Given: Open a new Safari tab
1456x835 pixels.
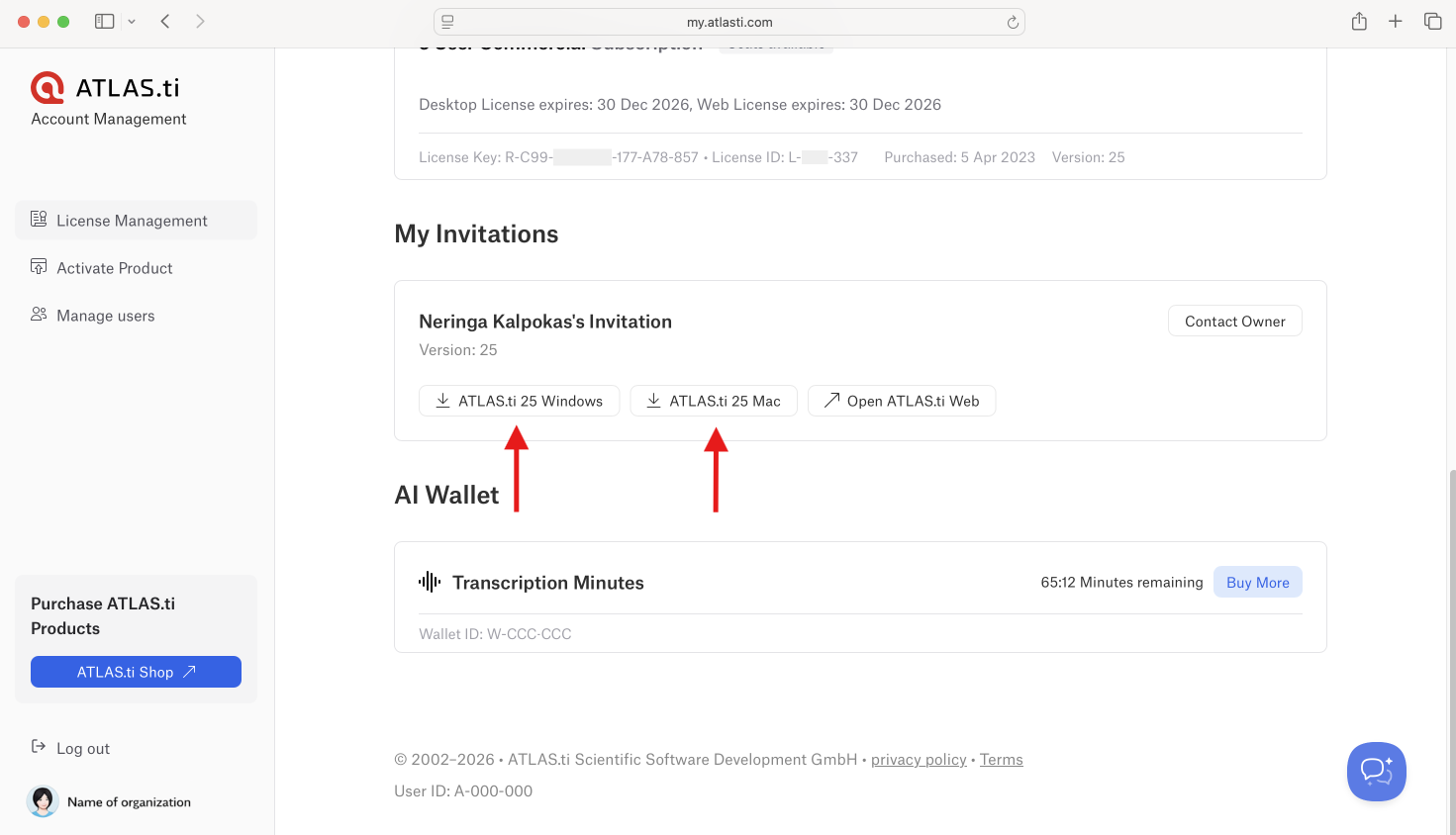Looking at the screenshot, I should [1395, 21].
